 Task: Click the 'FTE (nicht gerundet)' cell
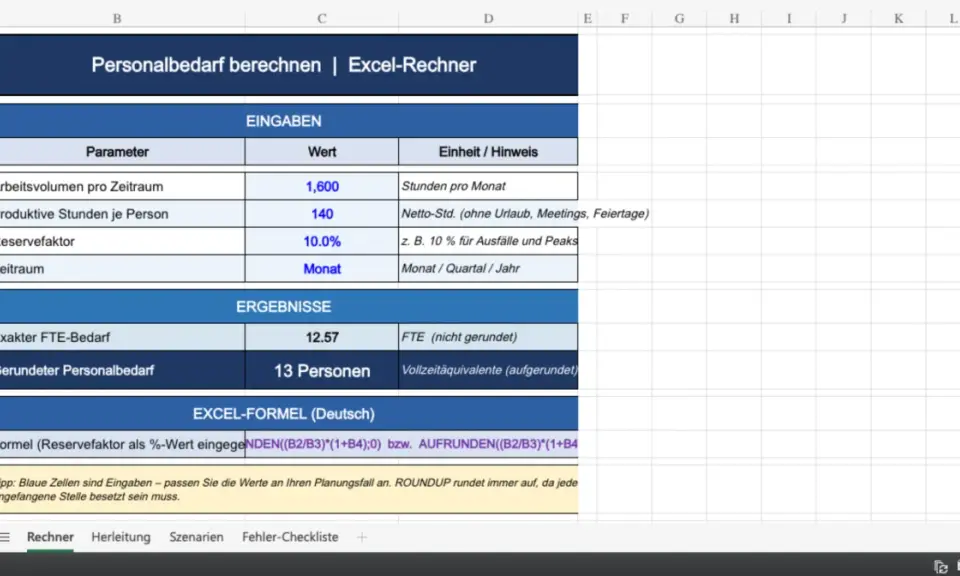[488, 337]
